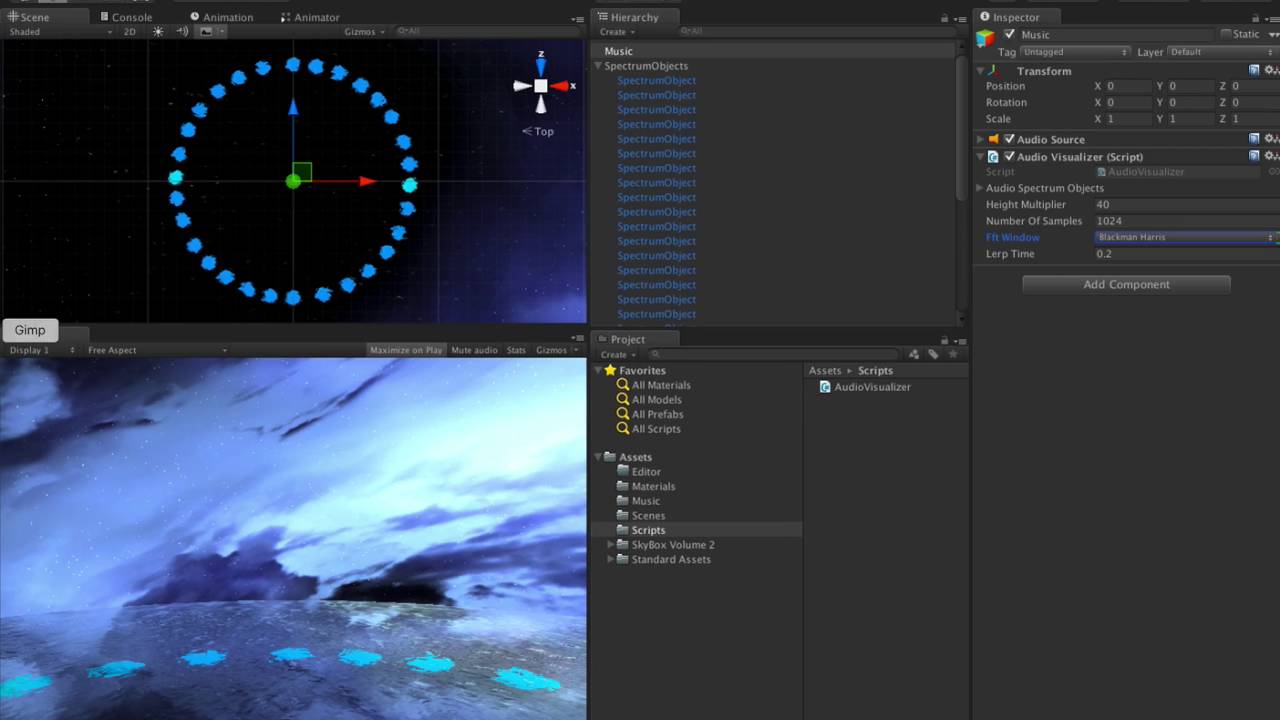This screenshot has height=720, width=1280.
Task: Click the Lerp Time value field
Action: pyautogui.click(x=1186, y=254)
